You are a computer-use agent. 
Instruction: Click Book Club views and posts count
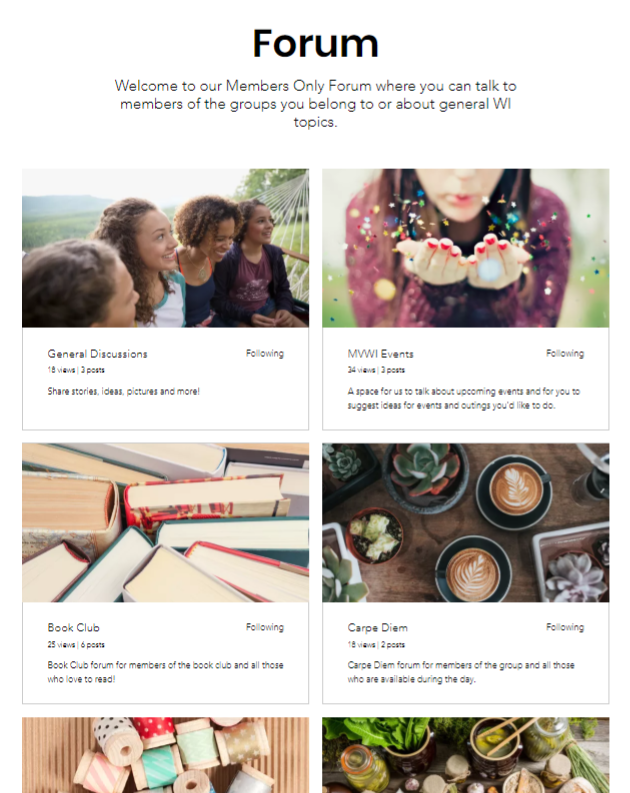click(76, 645)
